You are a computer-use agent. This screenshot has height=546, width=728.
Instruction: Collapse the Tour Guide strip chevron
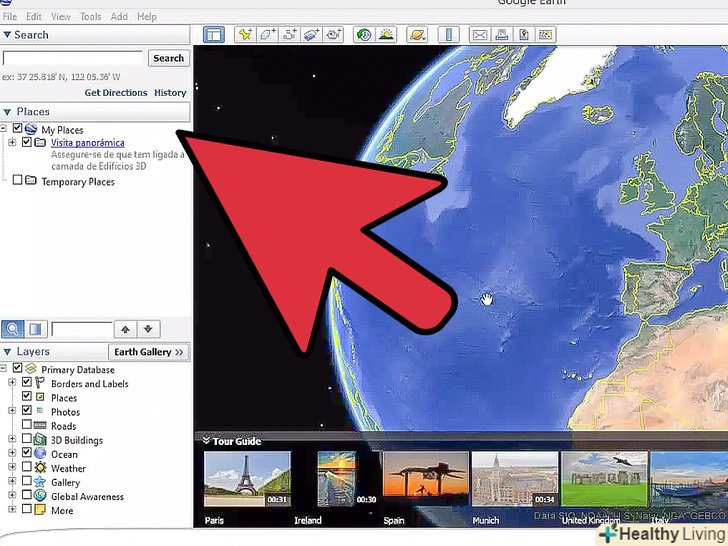pos(206,440)
